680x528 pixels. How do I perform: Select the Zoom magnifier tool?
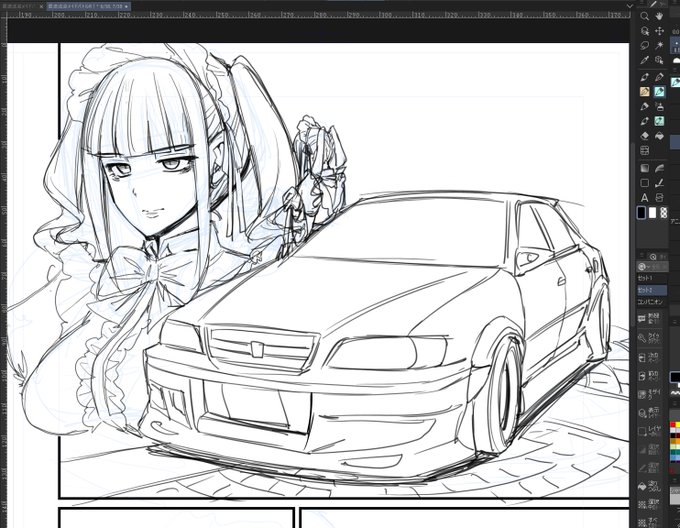point(644,16)
